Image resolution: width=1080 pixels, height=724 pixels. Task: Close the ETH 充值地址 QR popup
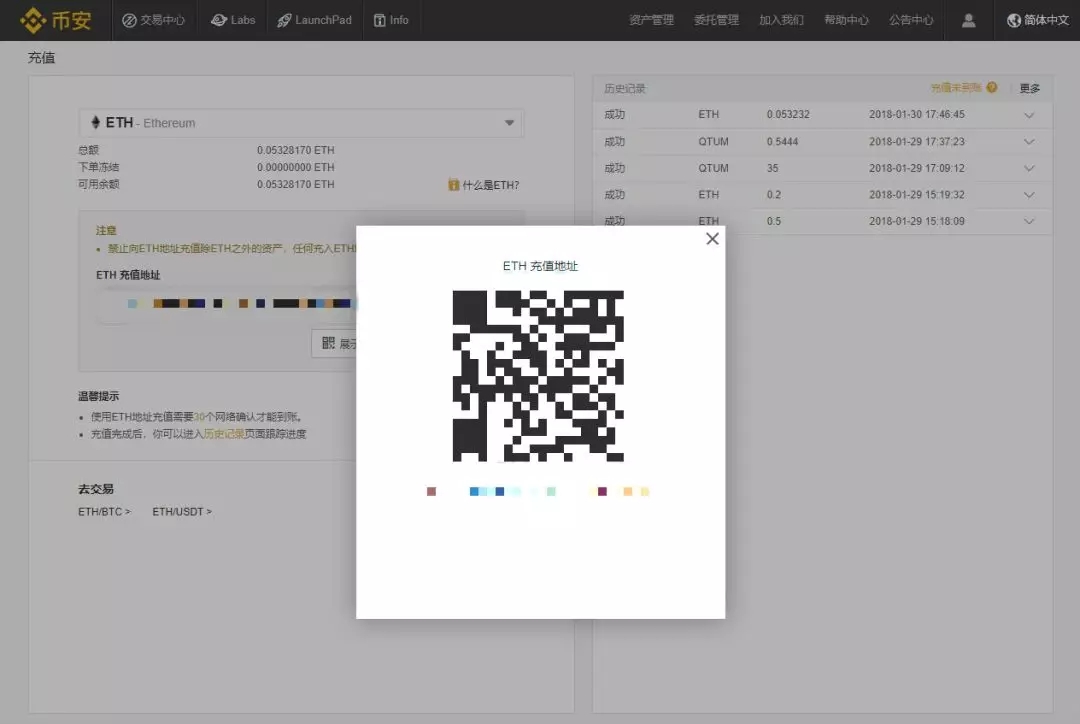coord(712,239)
